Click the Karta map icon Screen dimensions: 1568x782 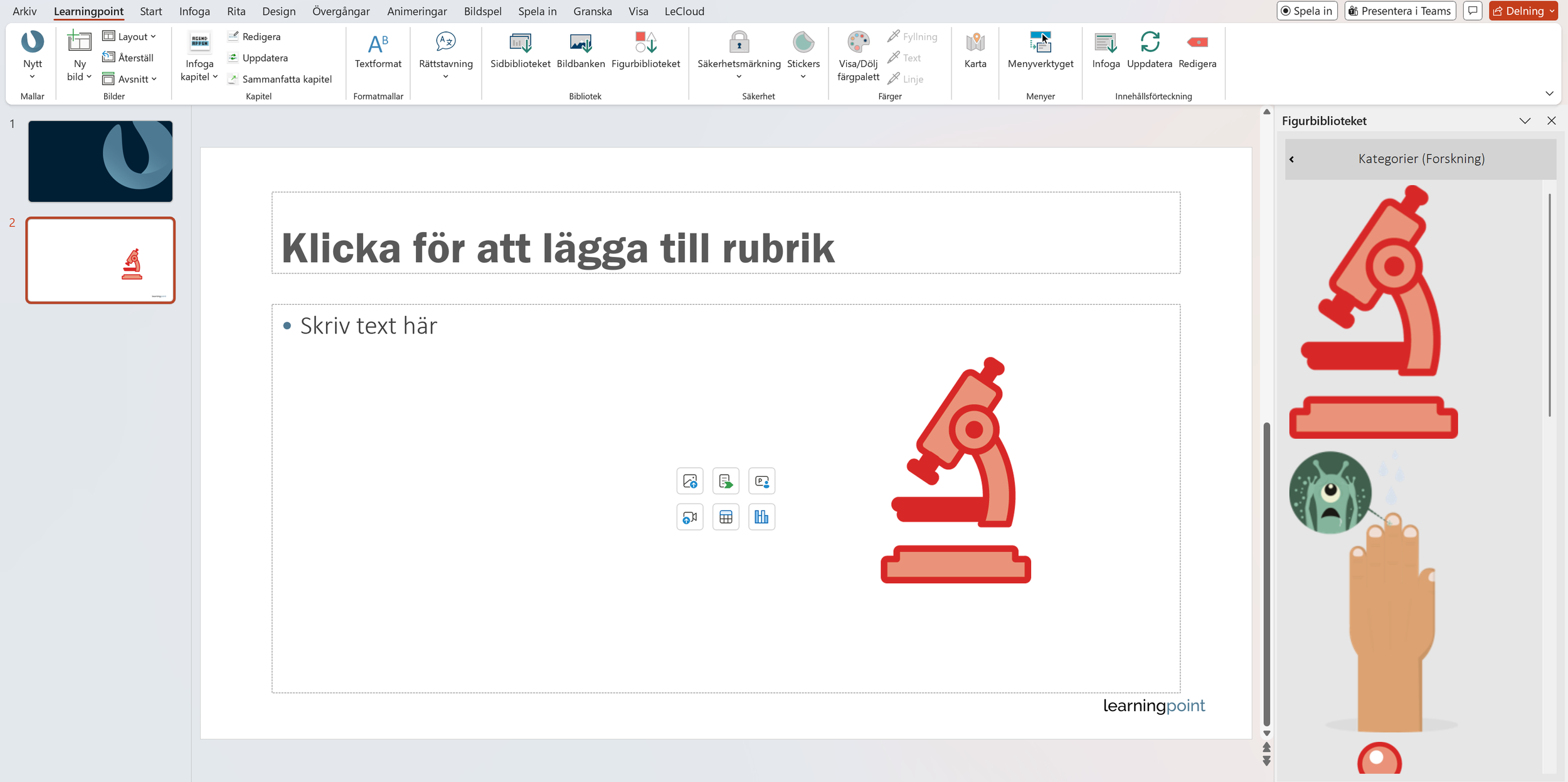975,50
